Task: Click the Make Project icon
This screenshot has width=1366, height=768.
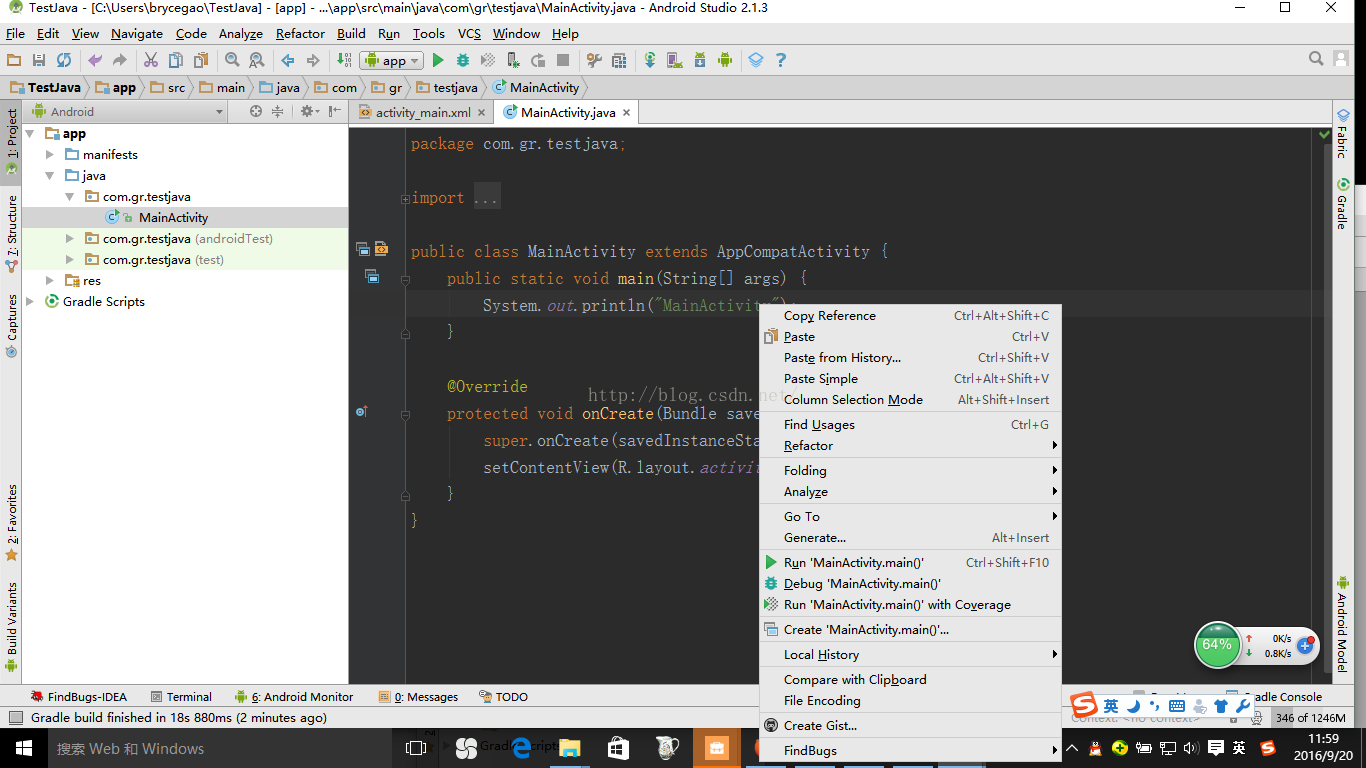Action: pos(344,60)
